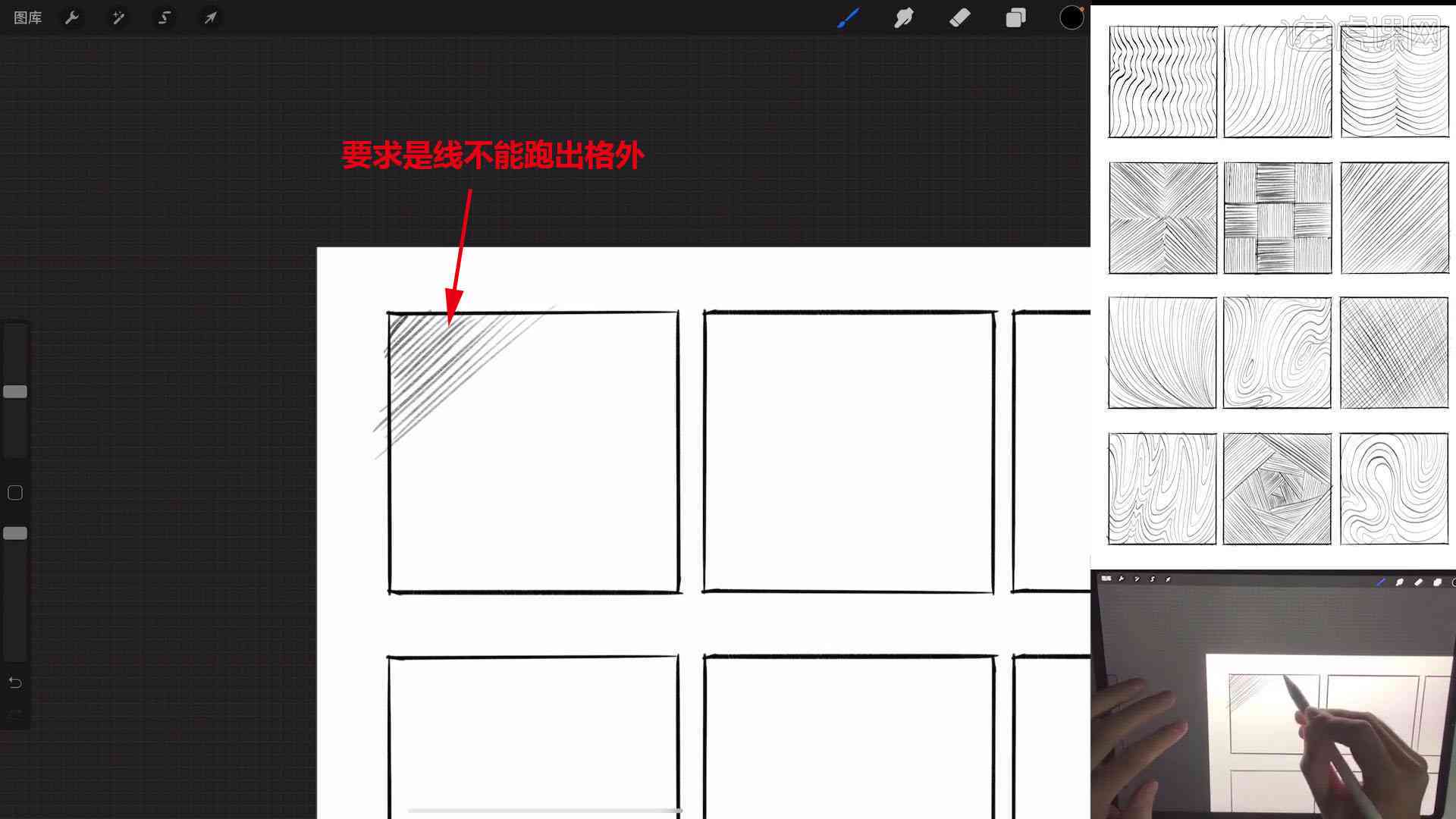Open the Actions wrench menu
1456x819 pixels.
[x=72, y=17]
